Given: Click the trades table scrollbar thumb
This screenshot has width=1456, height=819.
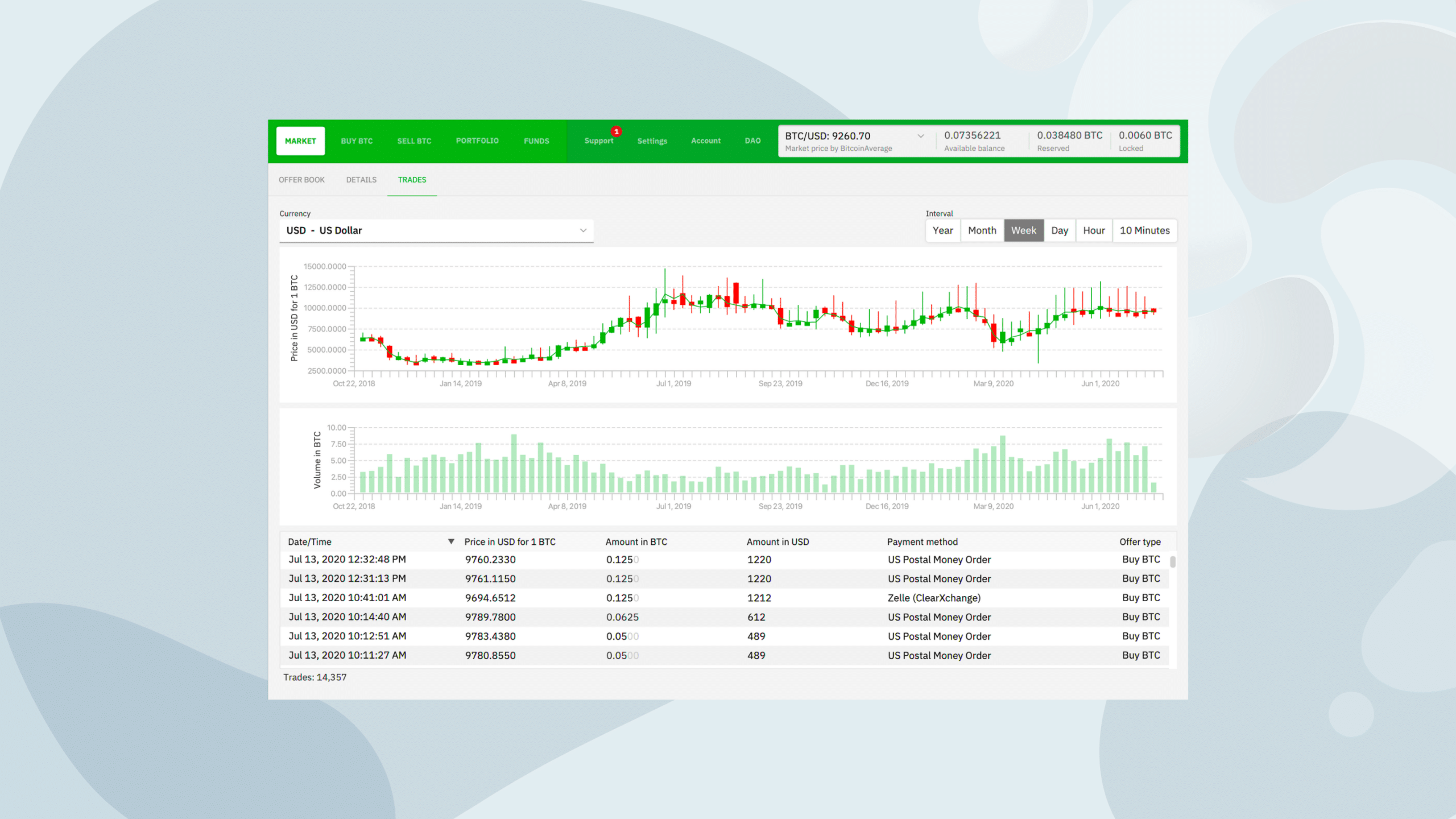Looking at the screenshot, I should tap(1173, 561).
